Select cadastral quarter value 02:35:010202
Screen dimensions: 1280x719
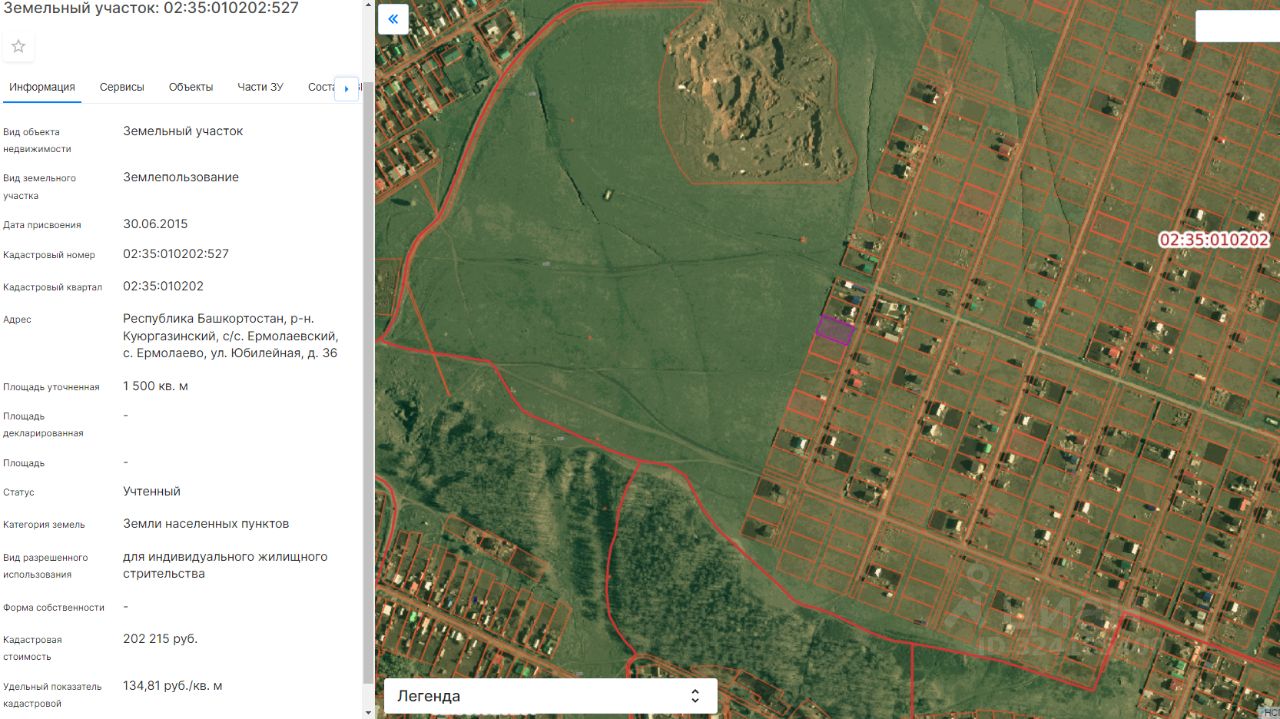pyautogui.click(x=163, y=286)
